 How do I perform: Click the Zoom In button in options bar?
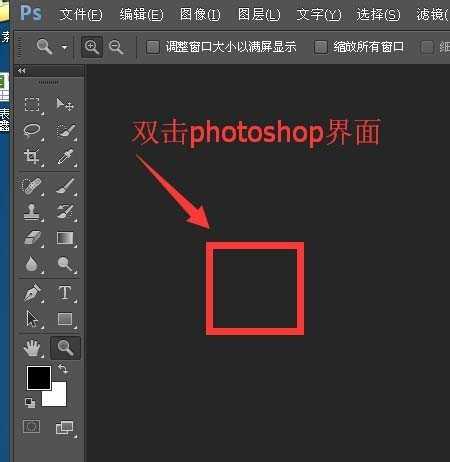(92, 47)
